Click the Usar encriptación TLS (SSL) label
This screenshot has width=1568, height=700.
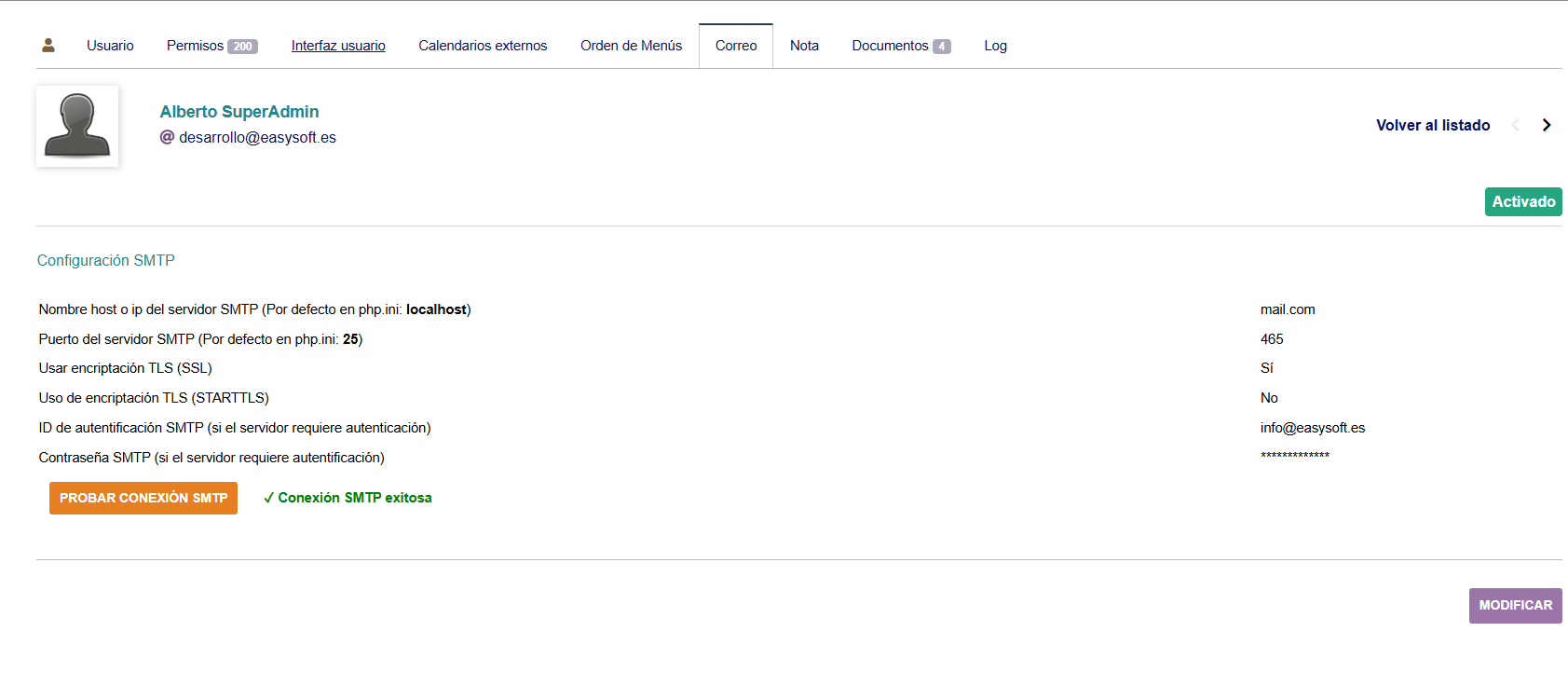tap(126, 368)
